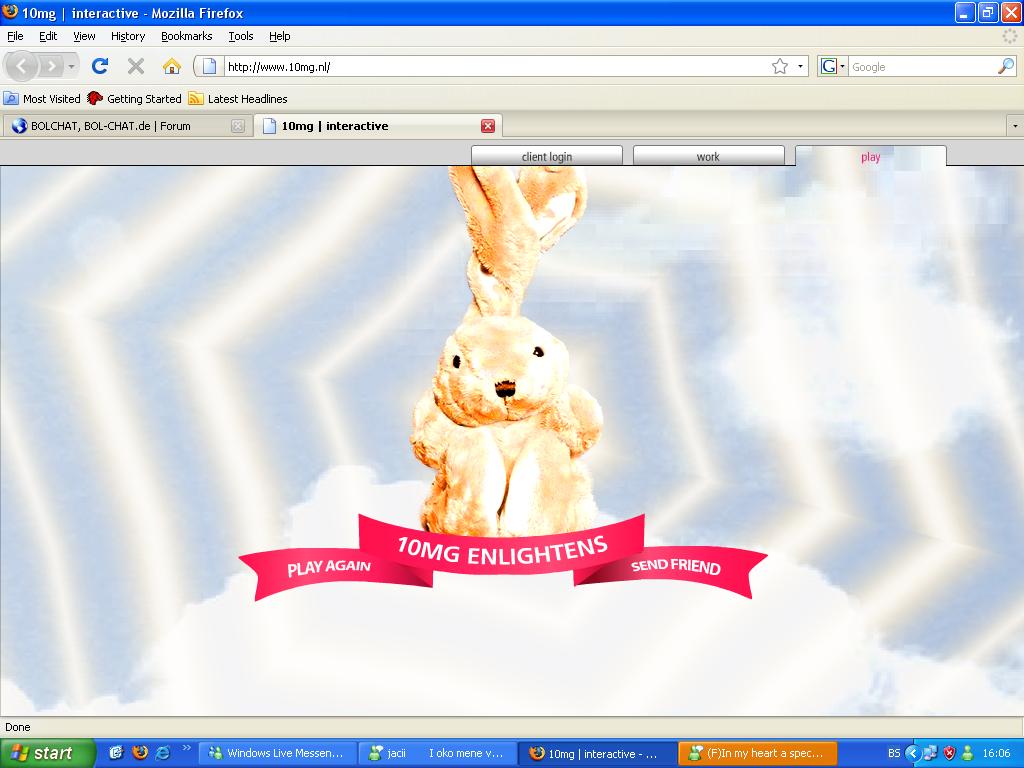The width and height of the screenshot is (1024, 768).
Task: Open the Help menu
Action: pos(280,36)
